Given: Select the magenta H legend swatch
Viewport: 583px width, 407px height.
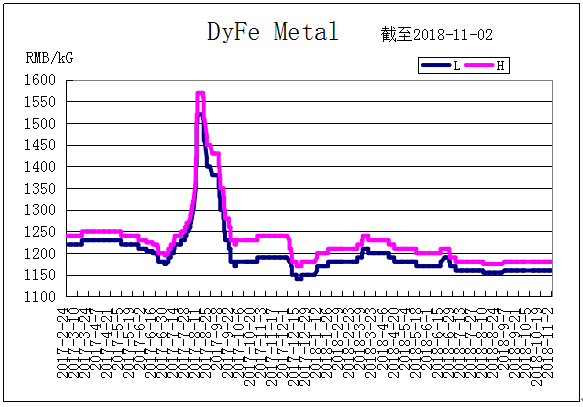Looking at the screenshot, I should 480,65.
